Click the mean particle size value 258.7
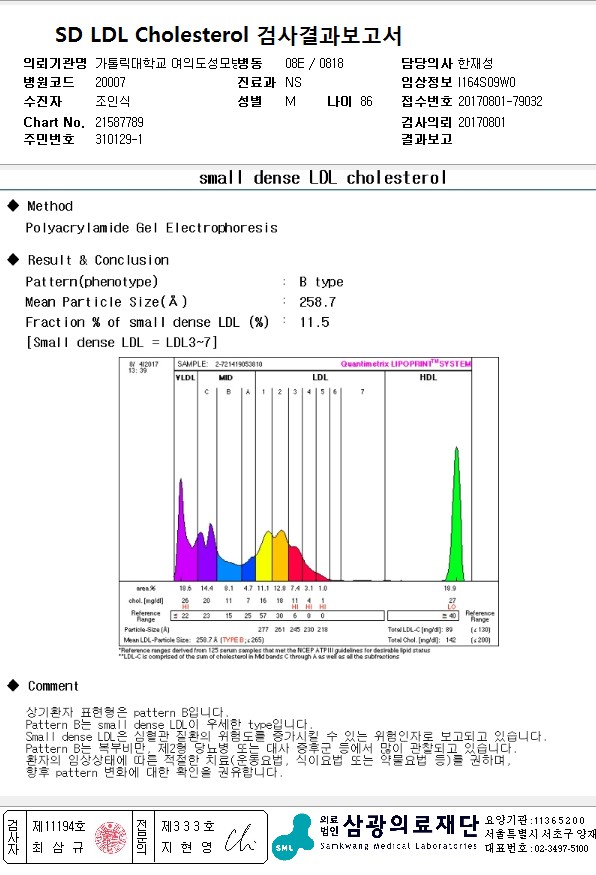The image size is (596, 875). (x=318, y=302)
